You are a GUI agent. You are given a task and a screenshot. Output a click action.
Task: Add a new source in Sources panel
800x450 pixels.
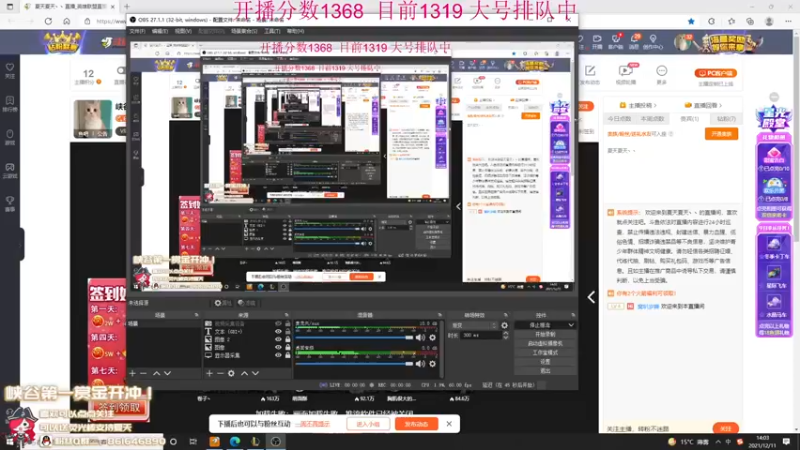(x=209, y=373)
